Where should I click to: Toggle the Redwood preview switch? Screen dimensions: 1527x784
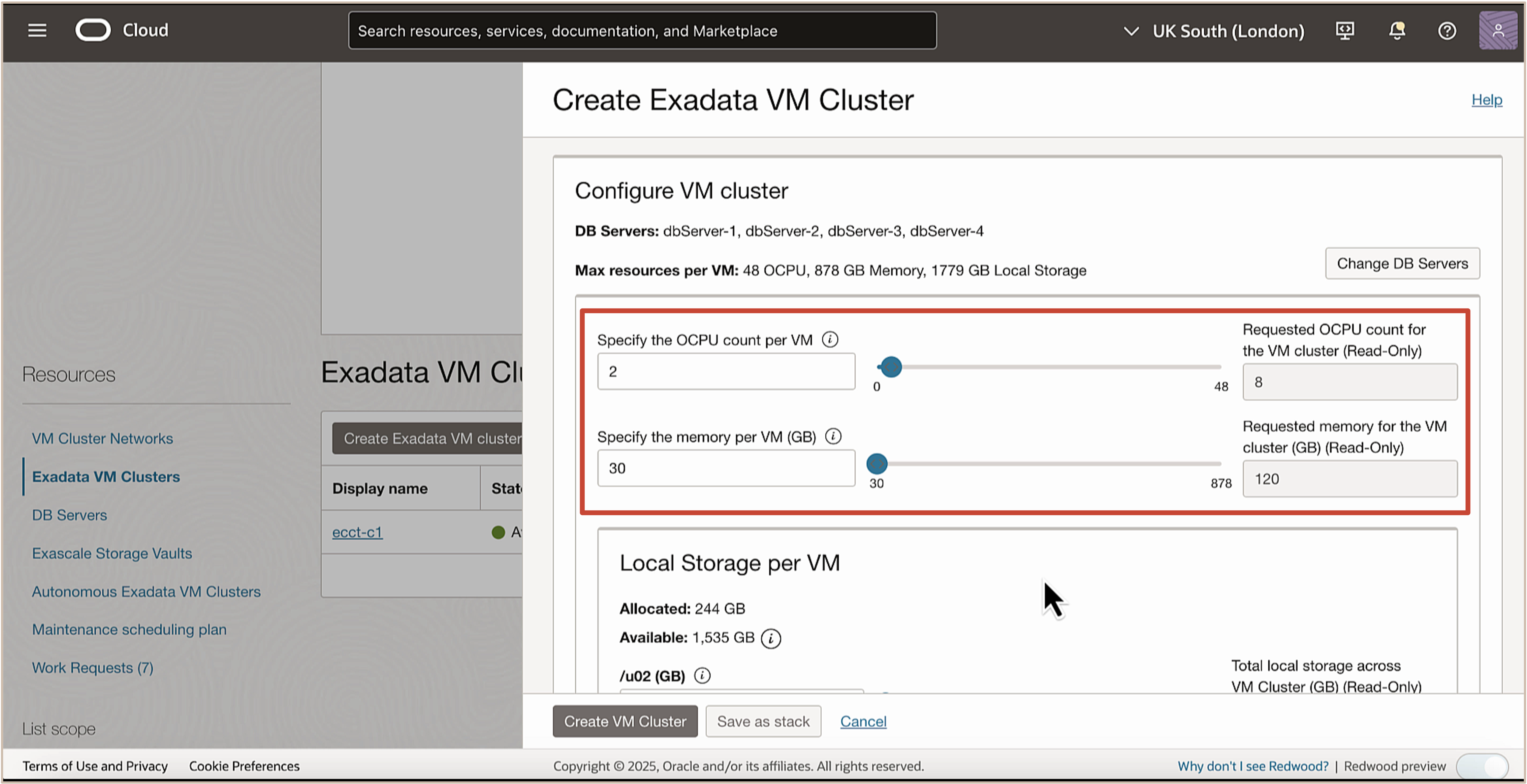(1483, 766)
